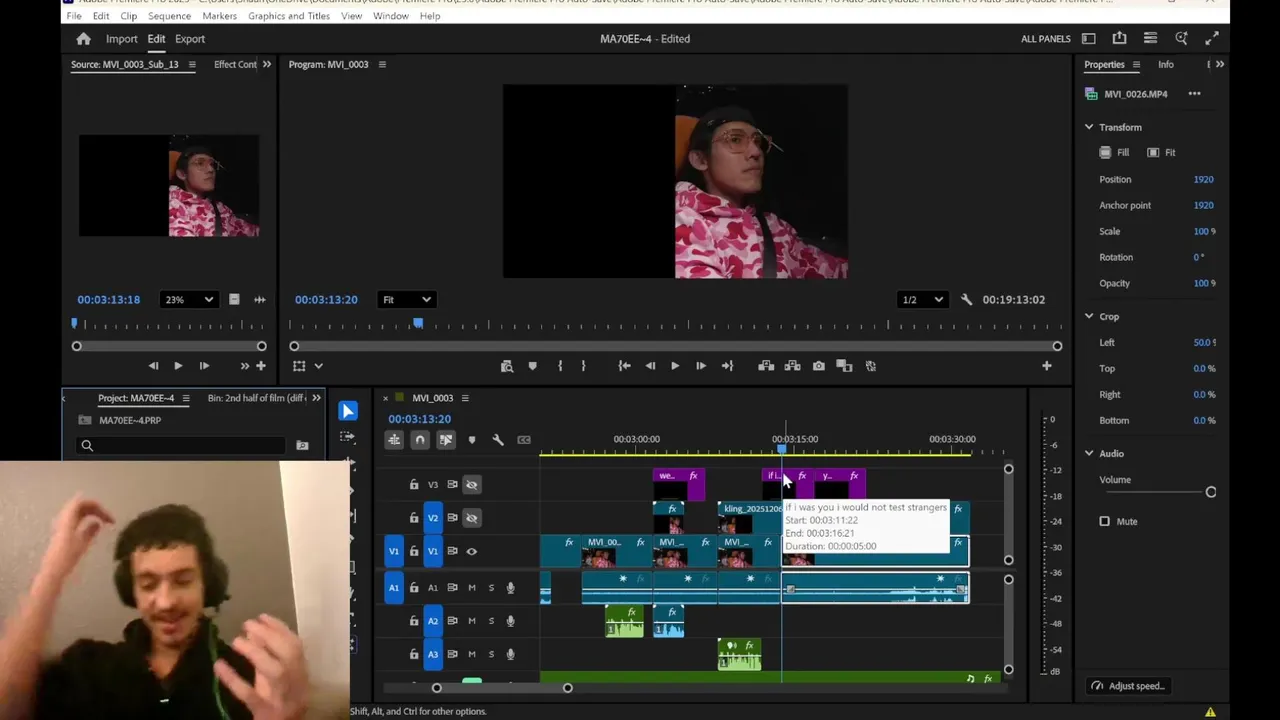The width and height of the screenshot is (1280, 720).
Task: Toggle insert sequences as nests button
Action: tap(394, 440)
